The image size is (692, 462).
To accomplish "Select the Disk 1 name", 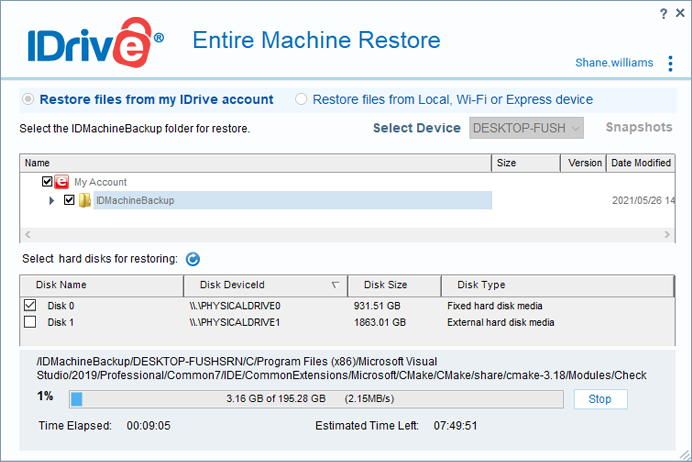I will (60, 322).
